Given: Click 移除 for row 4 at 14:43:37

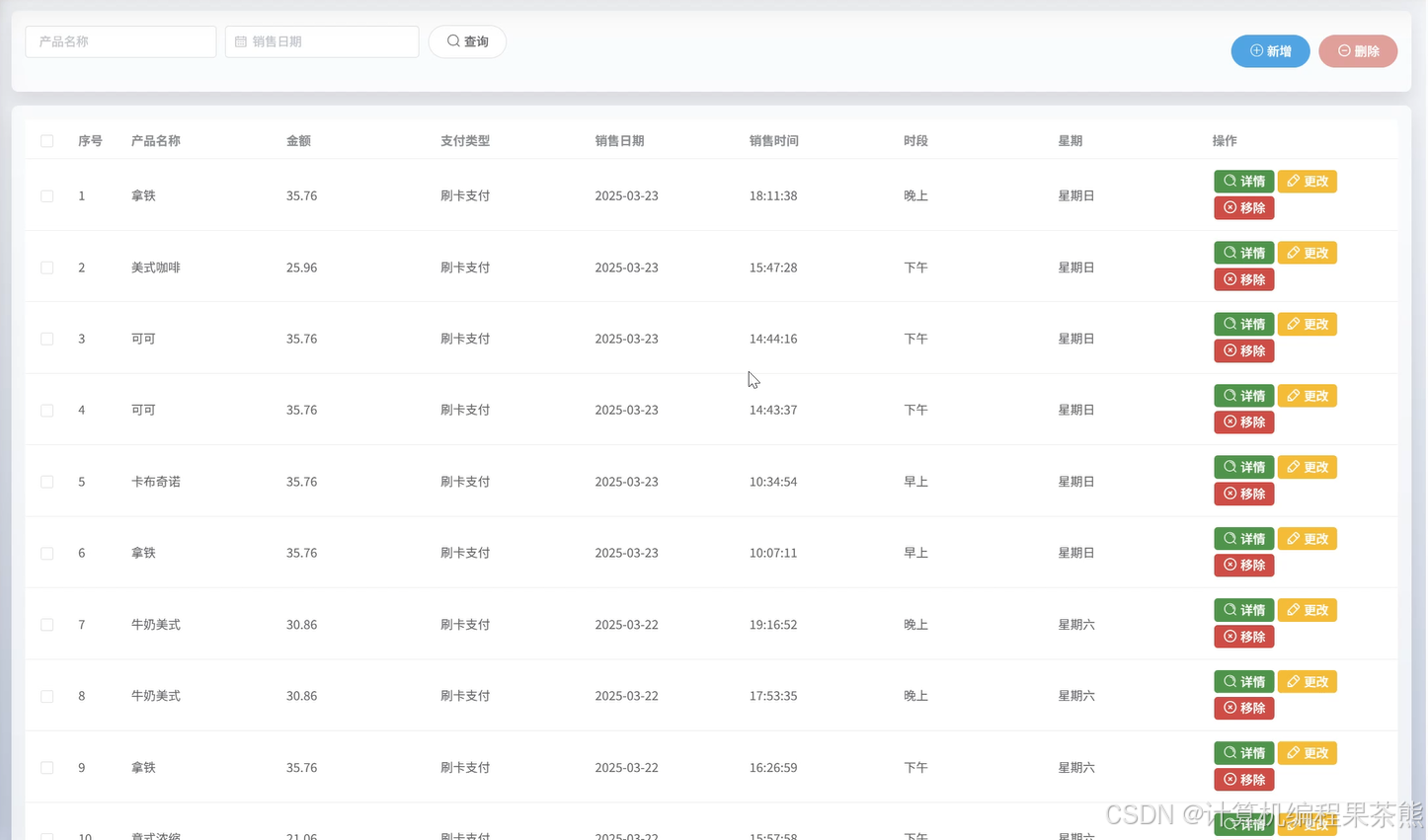Looking at the screenshot, I should click(1243, 422).
